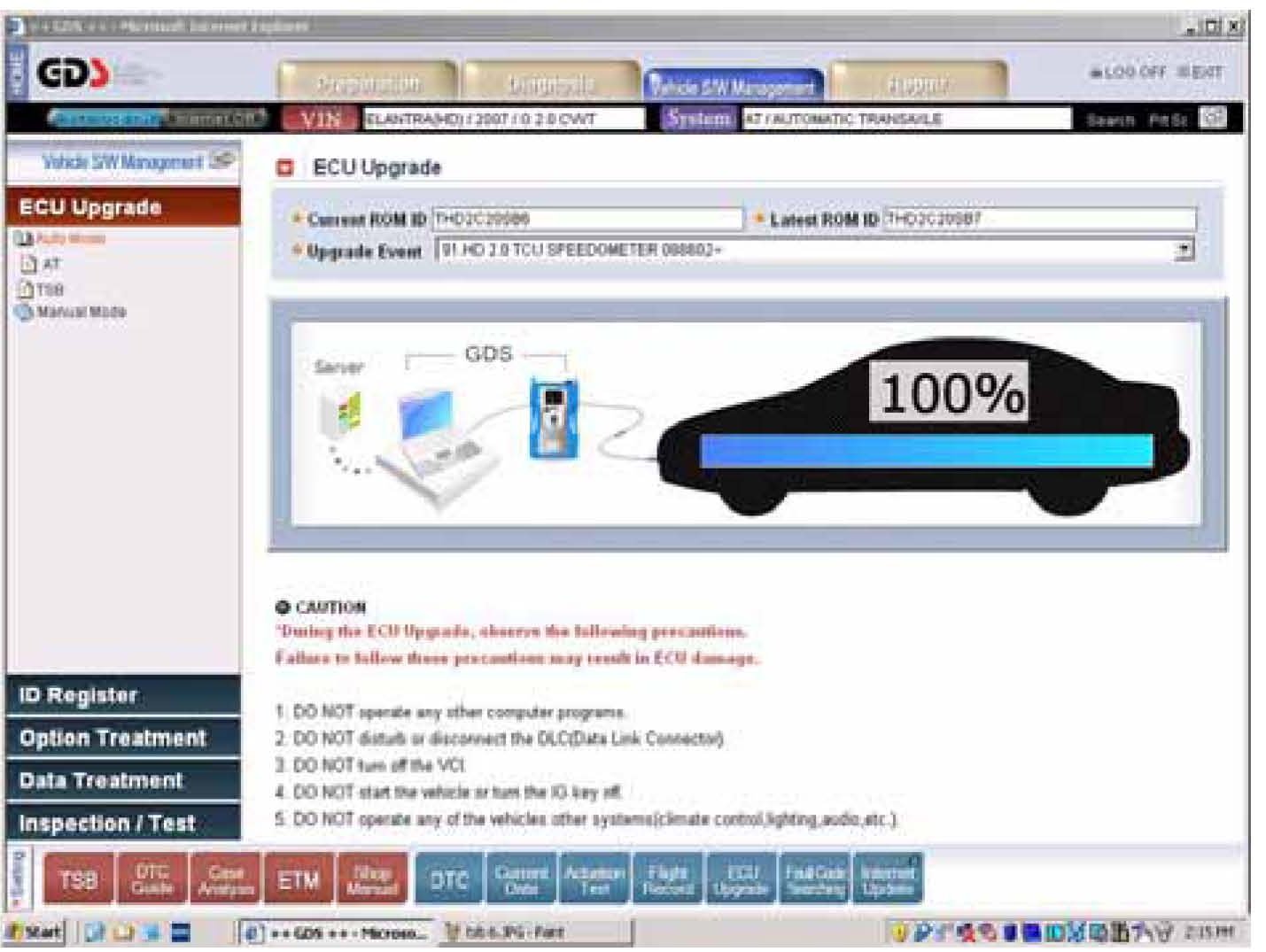The height and width of the screenshot is (952, 1266).
Task: Switch to the Diagnosis tab
Action: coord(551,84)
